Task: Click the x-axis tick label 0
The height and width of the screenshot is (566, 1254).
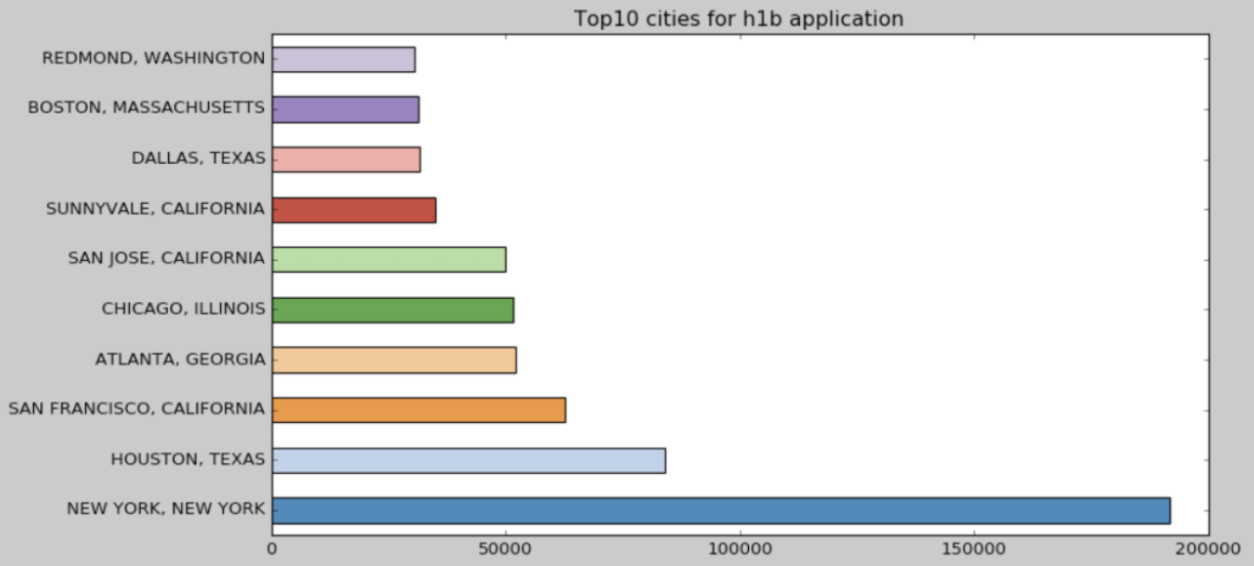Action: (272, 549)
